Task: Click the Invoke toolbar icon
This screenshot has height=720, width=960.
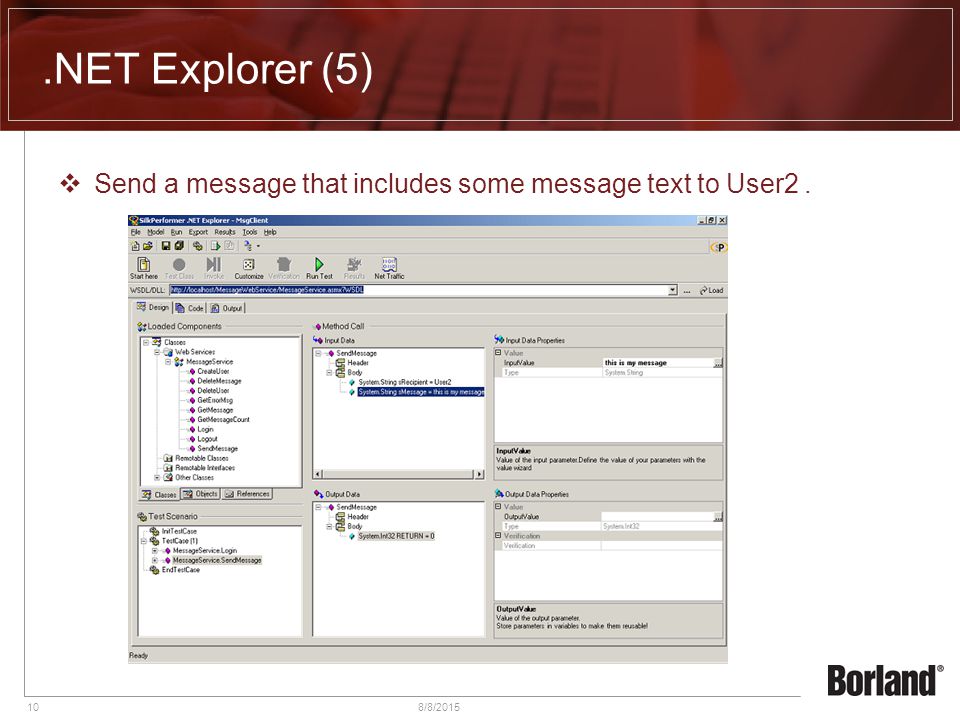Action: [x=214, y=268]
